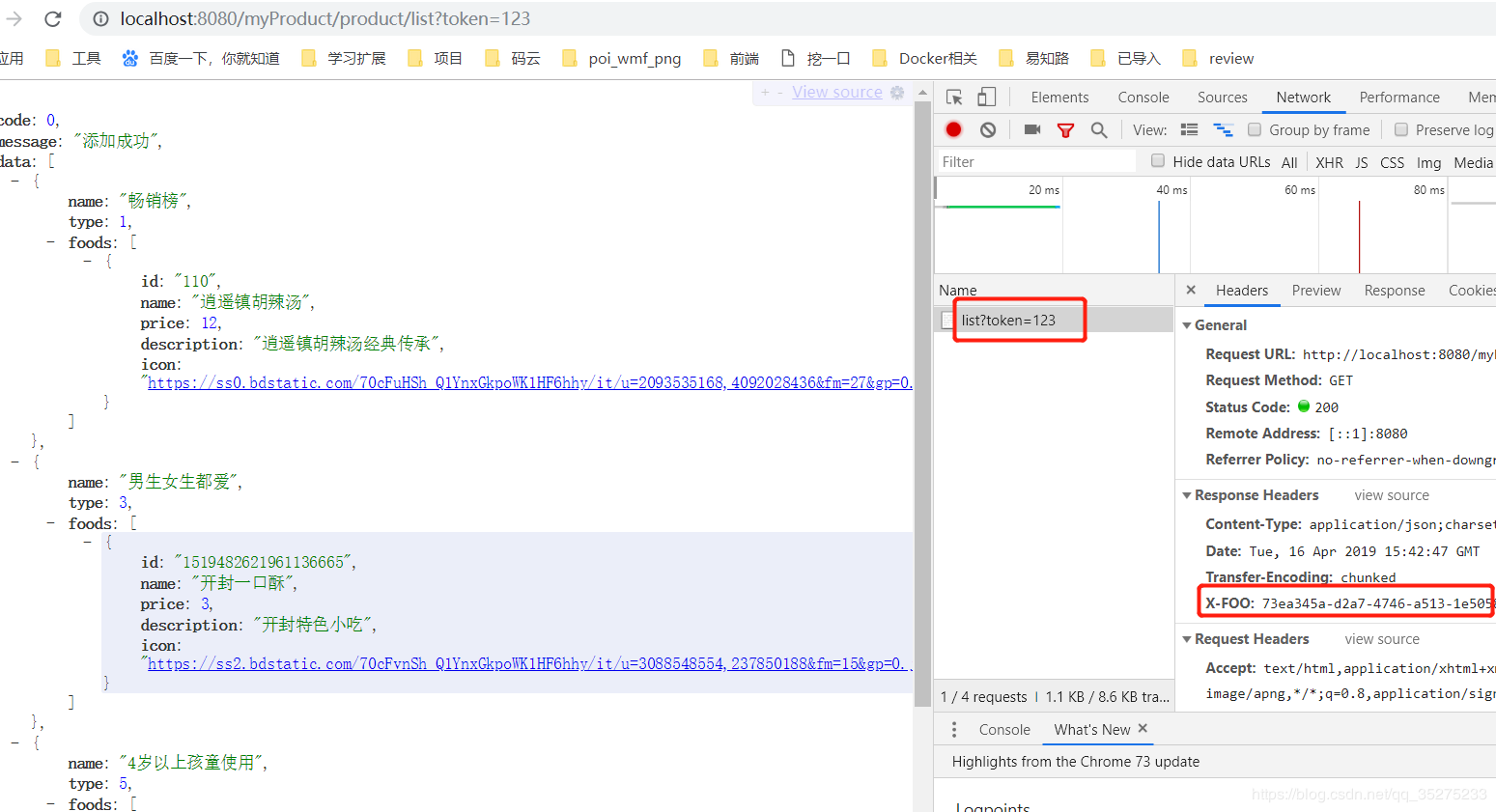Close the What's New drawer tab
Viewport: 1496px width, 812px height.
click(x=1143, y=728)
